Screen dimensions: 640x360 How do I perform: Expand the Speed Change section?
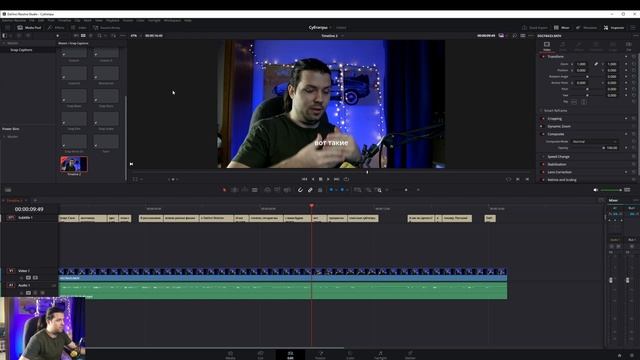pyautogui.click(x=558, y=157)
